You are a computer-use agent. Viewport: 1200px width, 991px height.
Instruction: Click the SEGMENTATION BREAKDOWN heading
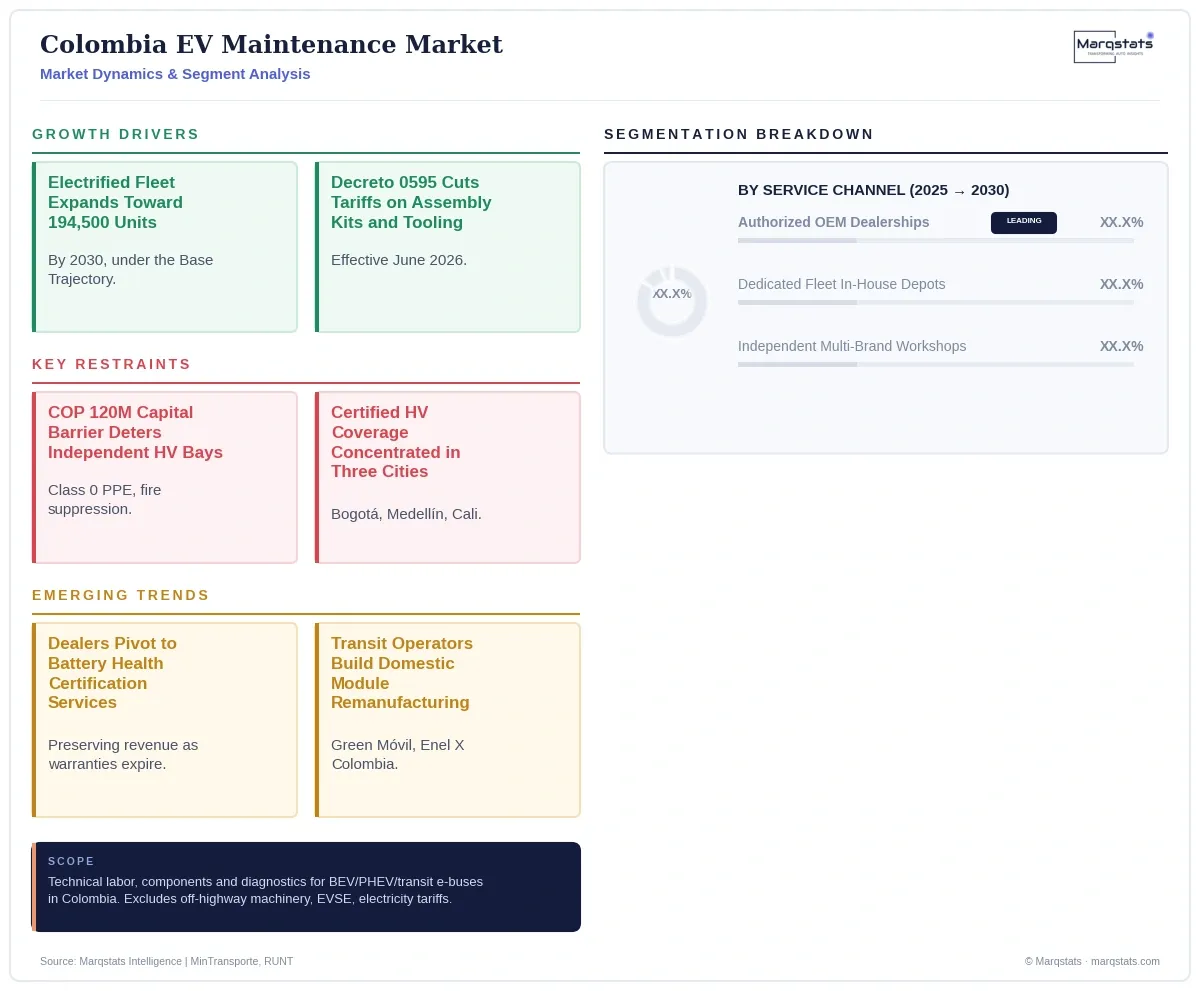point(739,134)
